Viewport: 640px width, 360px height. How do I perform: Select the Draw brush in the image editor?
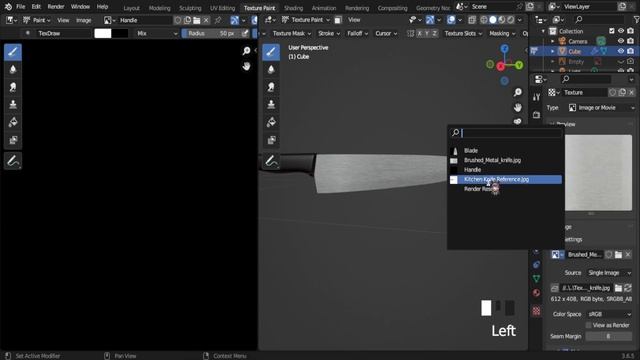[x=13, y=52]
